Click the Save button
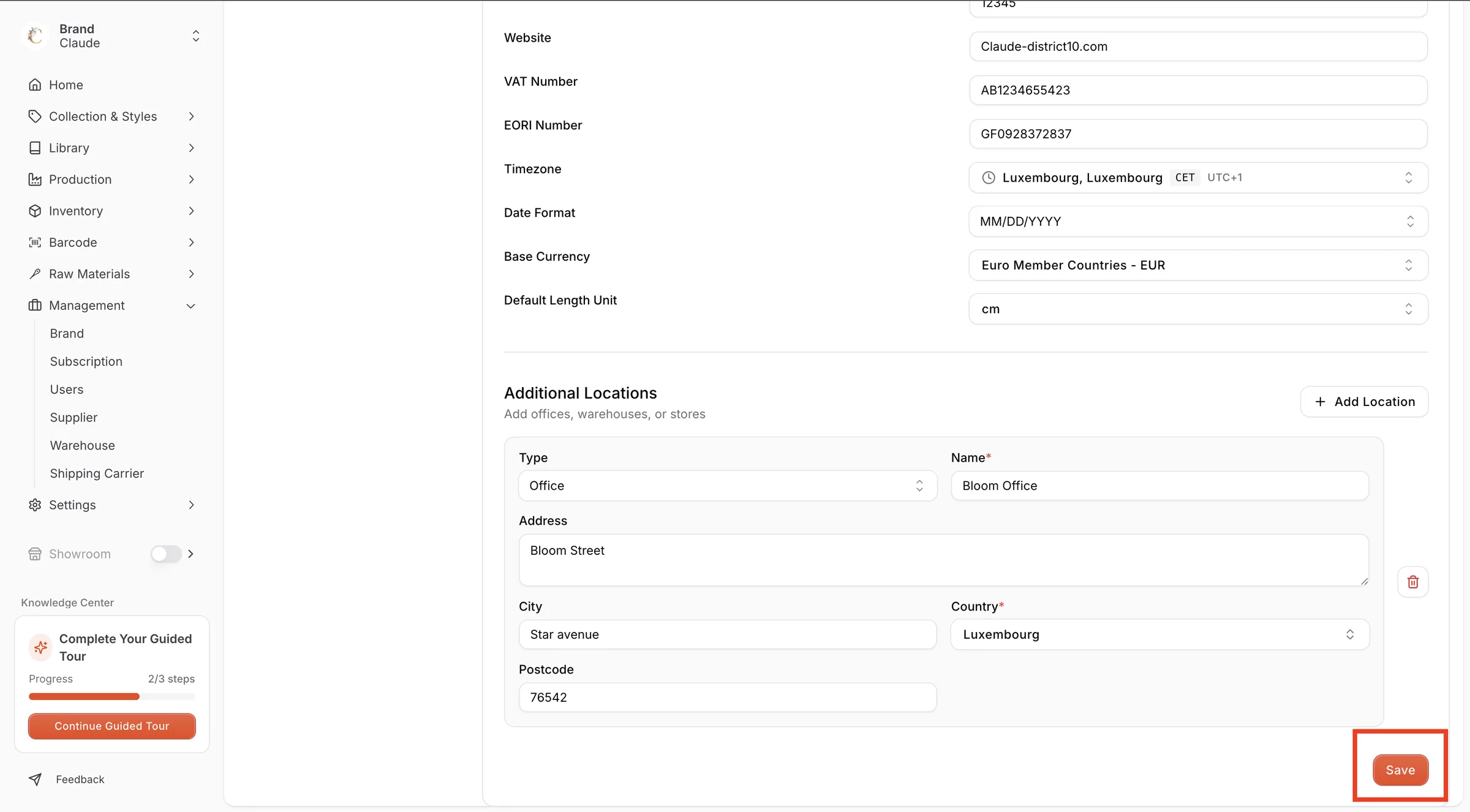 (x=1400, y=770)
